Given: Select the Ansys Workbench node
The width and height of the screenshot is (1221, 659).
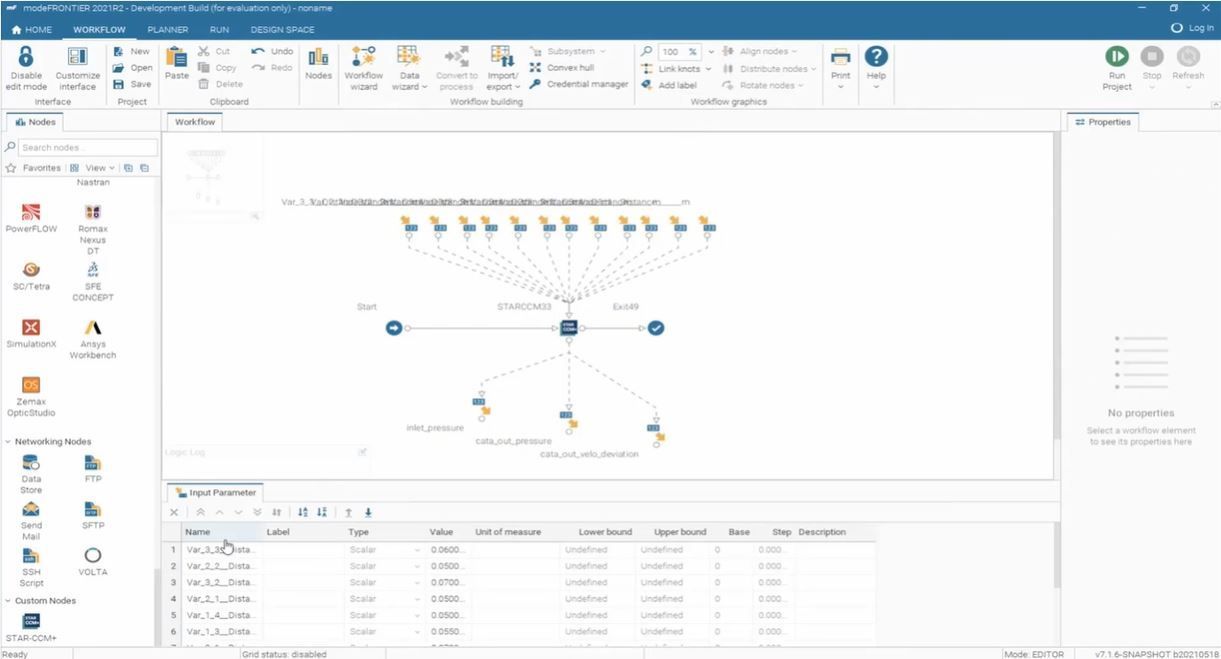Looking at the screenshot, I should [92, 339].
